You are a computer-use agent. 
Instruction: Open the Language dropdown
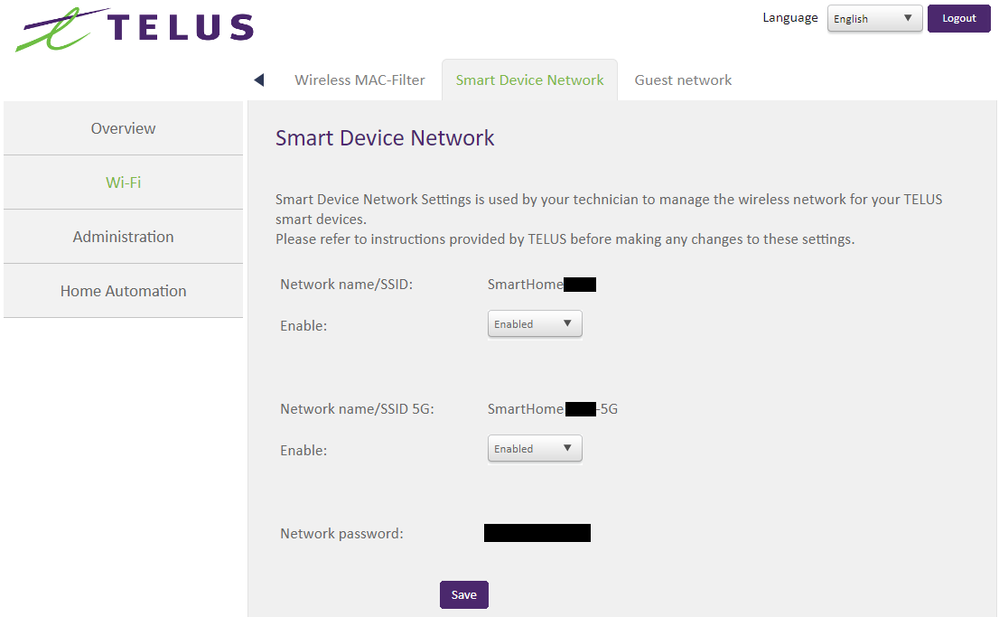(874, 19)
